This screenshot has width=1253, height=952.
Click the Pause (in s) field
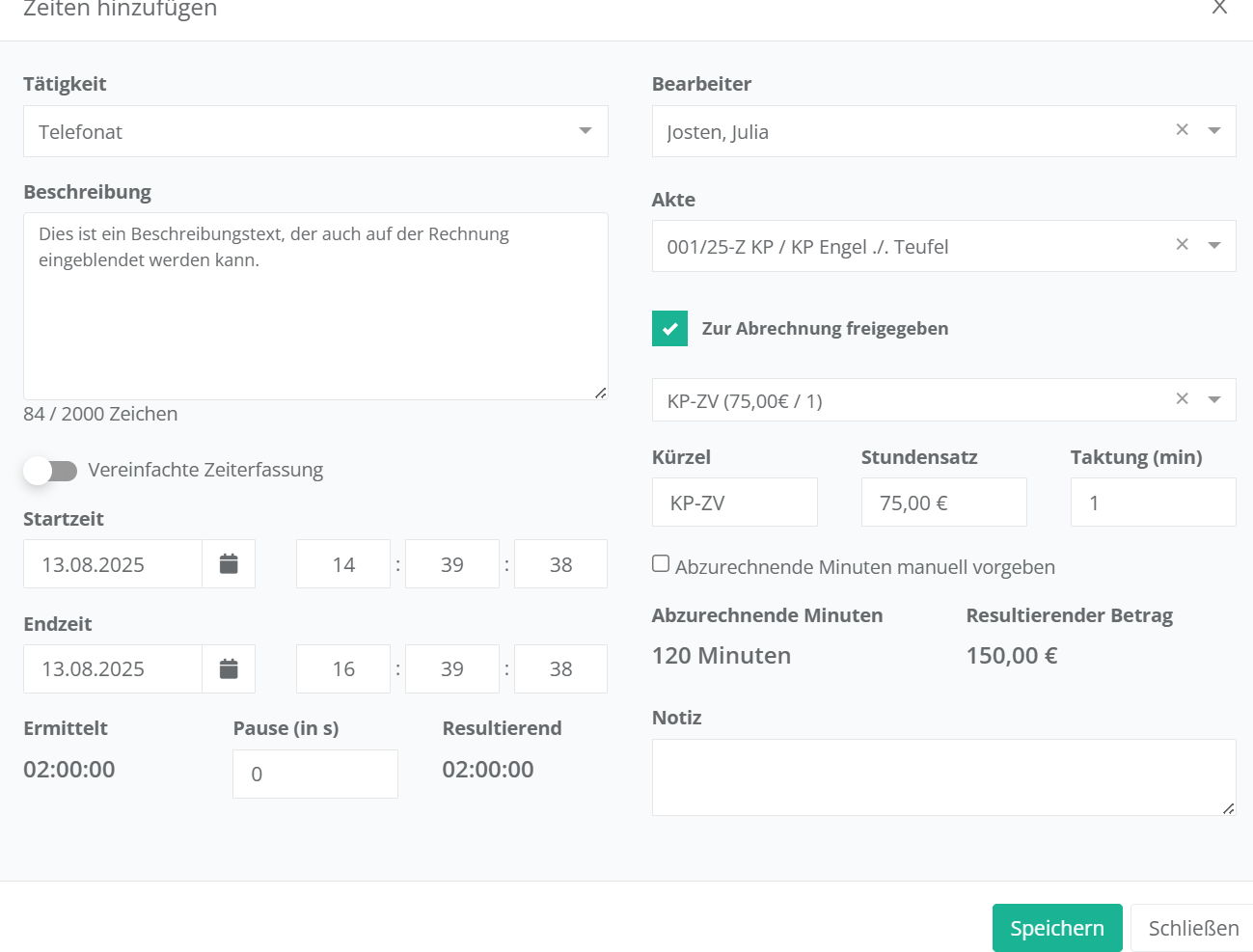coord(315,775)
